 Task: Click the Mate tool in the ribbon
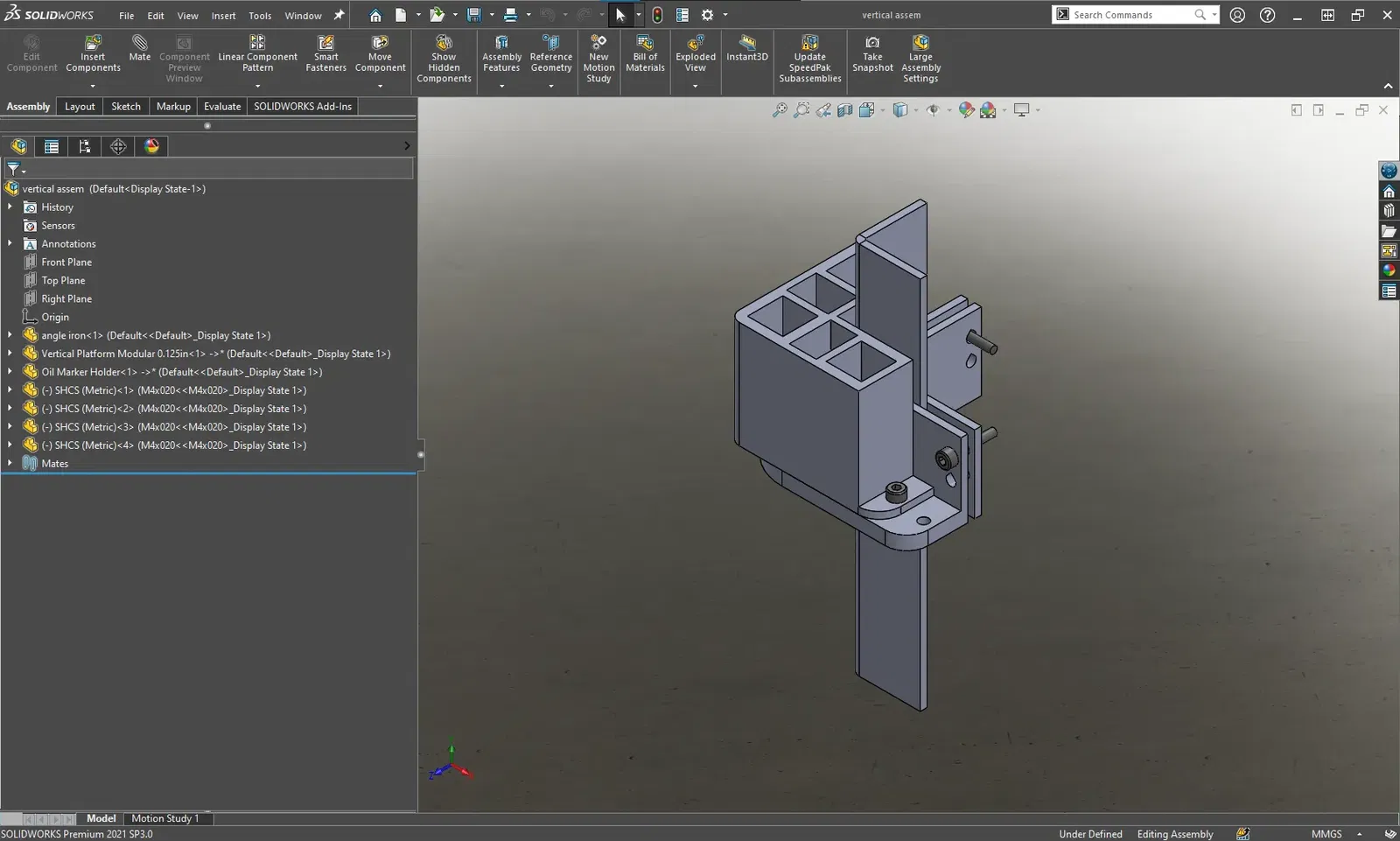coord(139,48)
